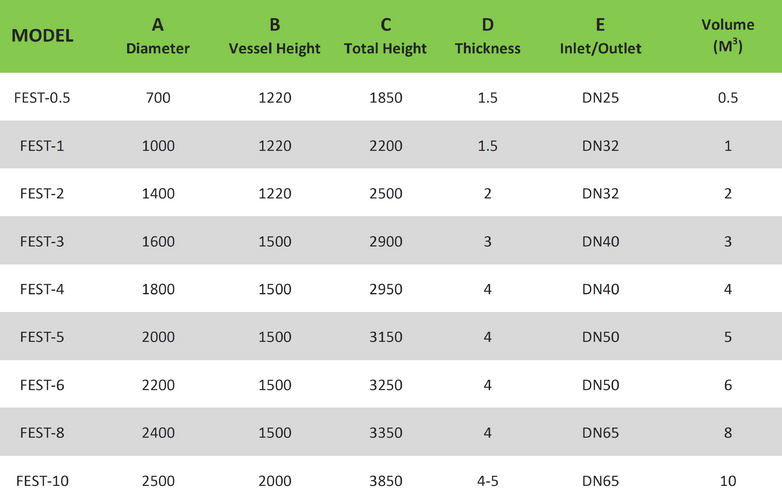This screenshot has height=496, width=782.
Task: Select the 700 diameter value
Action: (158, 98)
